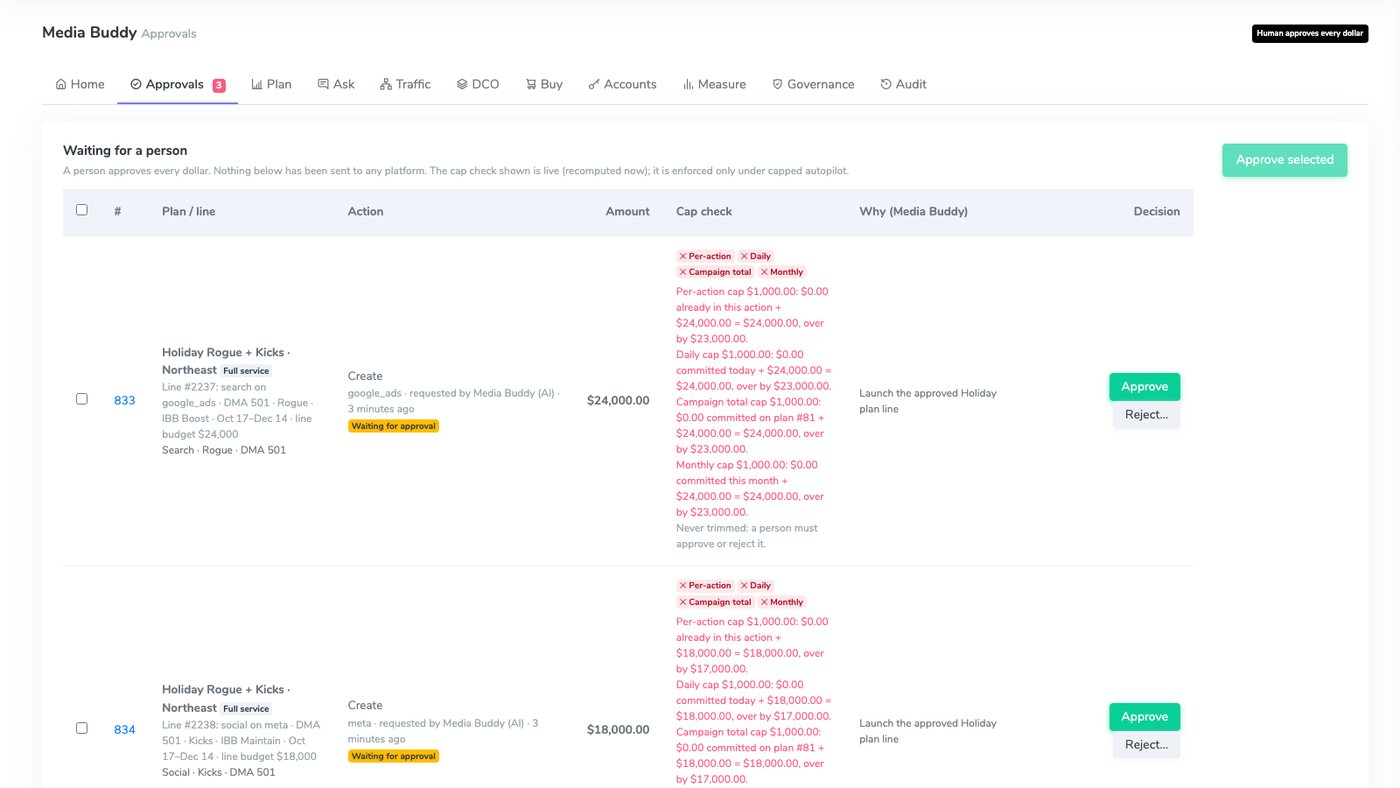
Task: Click the "Campaign total" cap tag in row 834
Action: 715,602
